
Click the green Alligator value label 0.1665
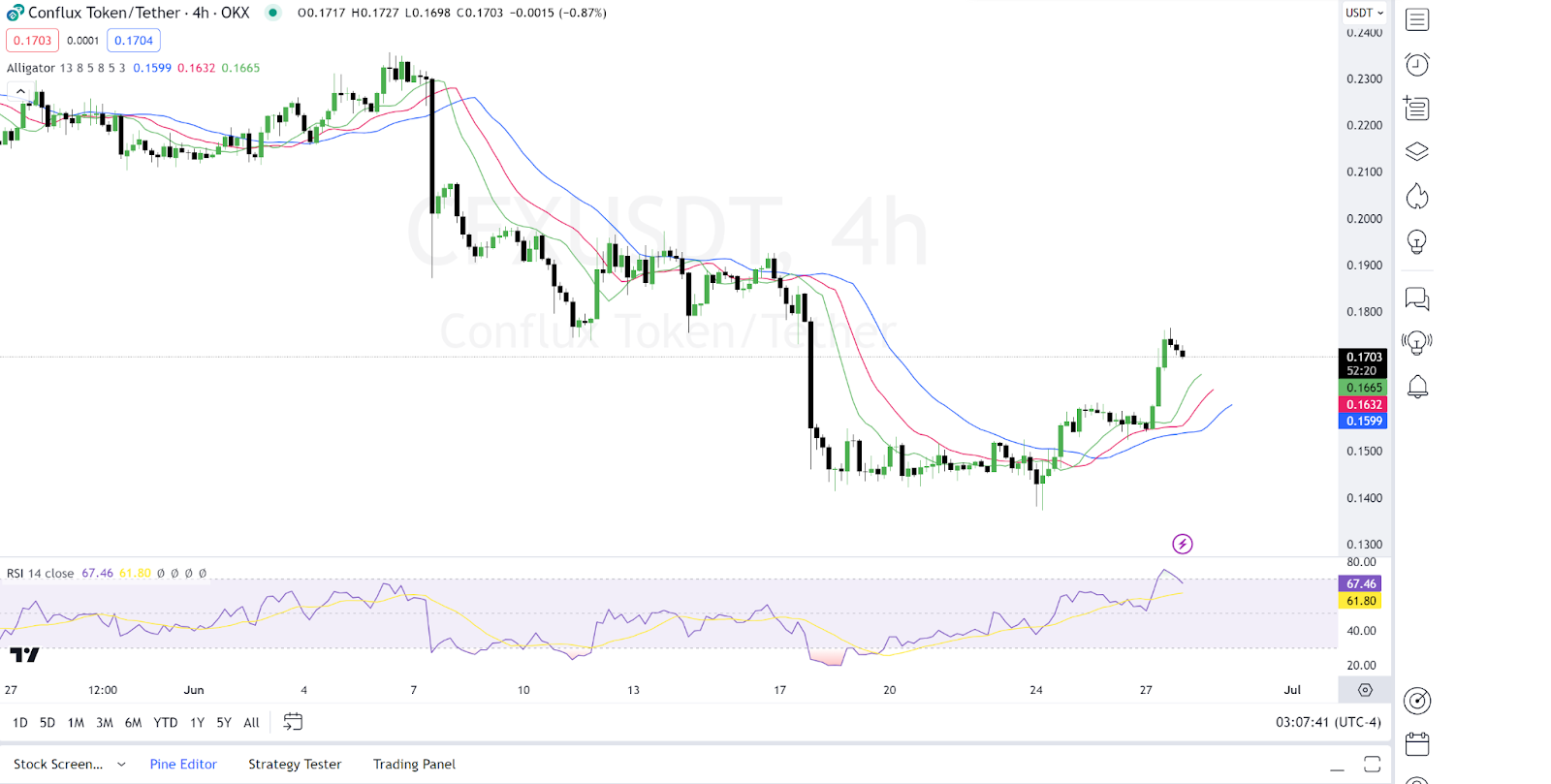tap(1363, 388)
